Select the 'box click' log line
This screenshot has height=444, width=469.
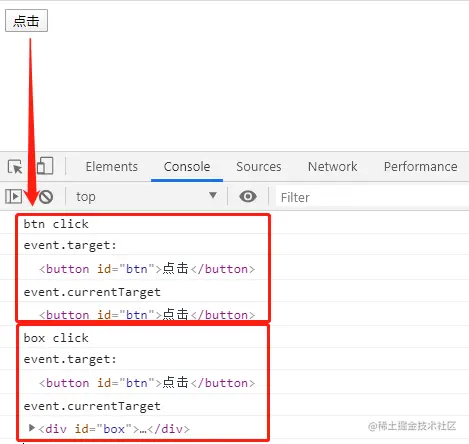(56, 338)
